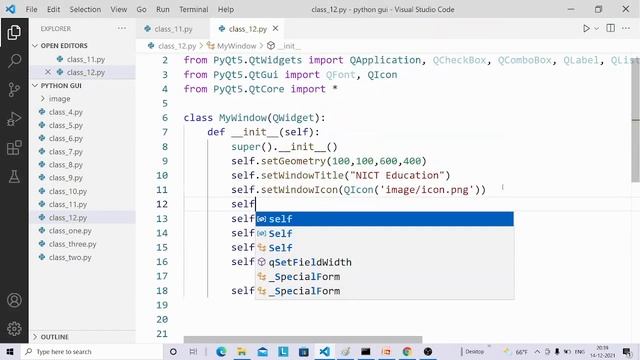Open the View menu
This screenshot has width=640, height=360.
(118, 9)
